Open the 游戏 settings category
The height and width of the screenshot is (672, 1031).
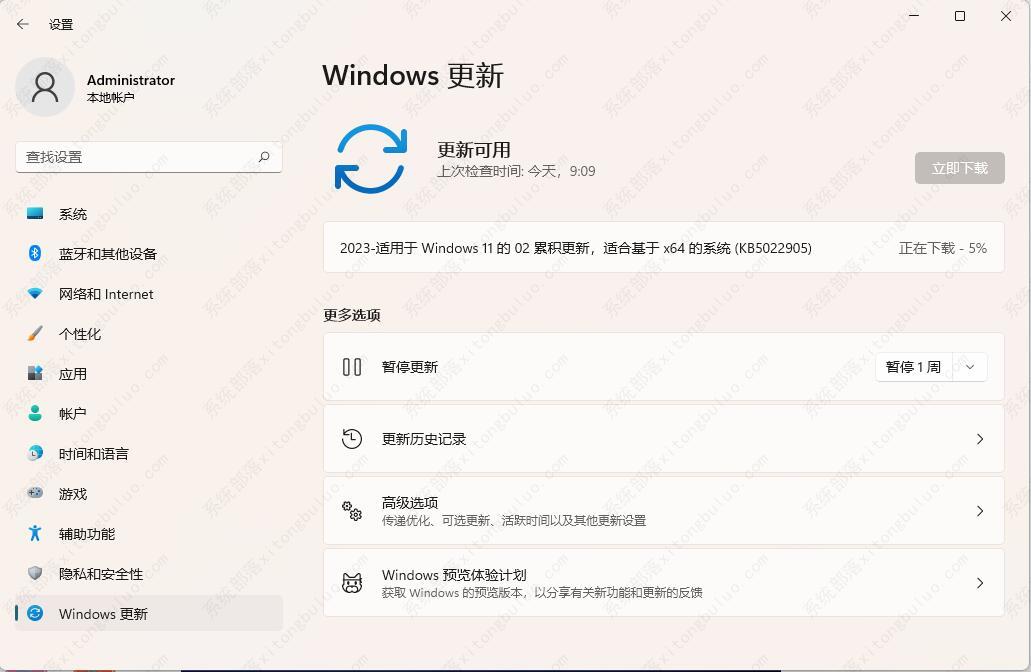(73, 494)
